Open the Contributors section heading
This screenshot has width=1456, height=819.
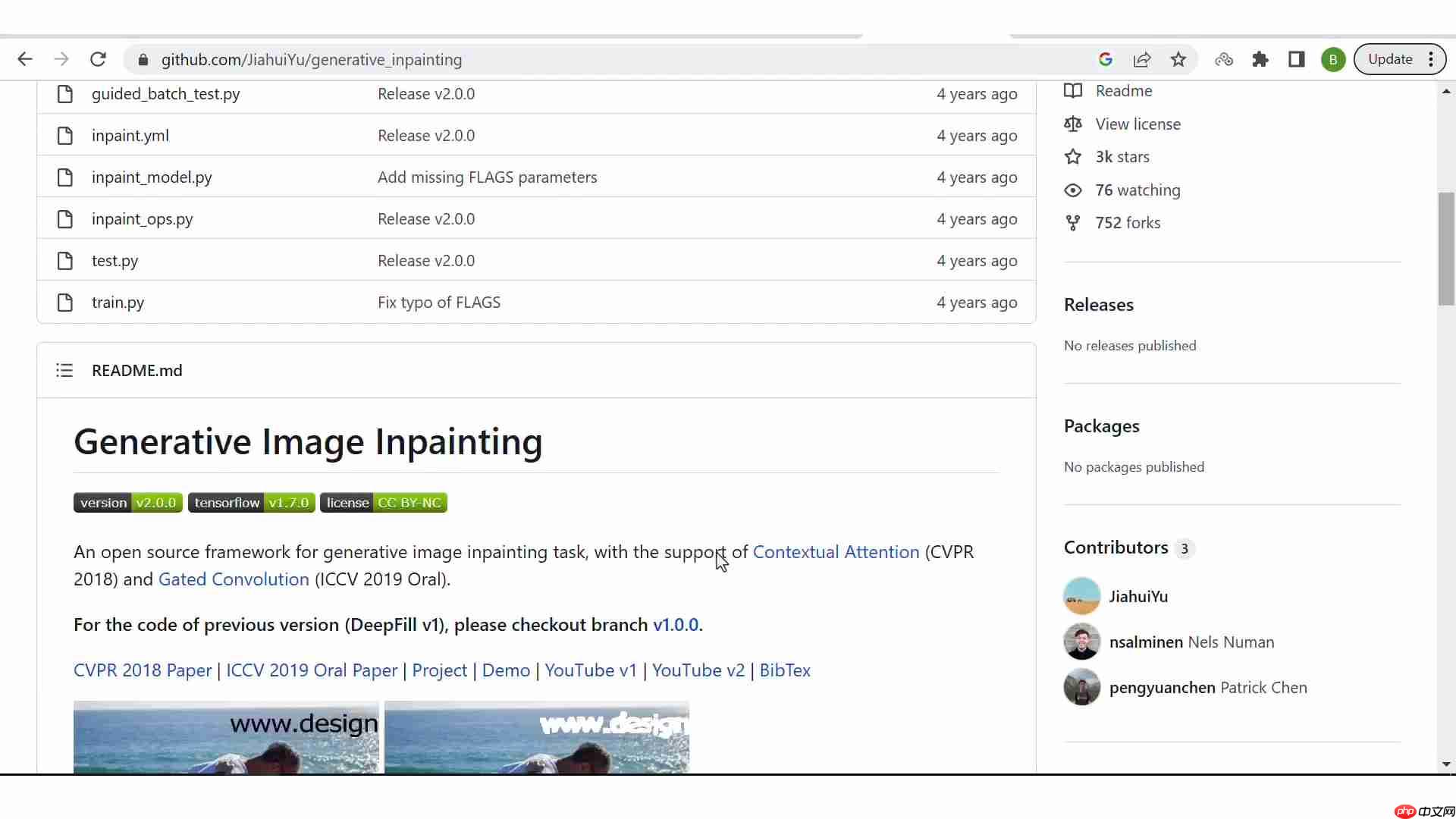[1116, 548]
